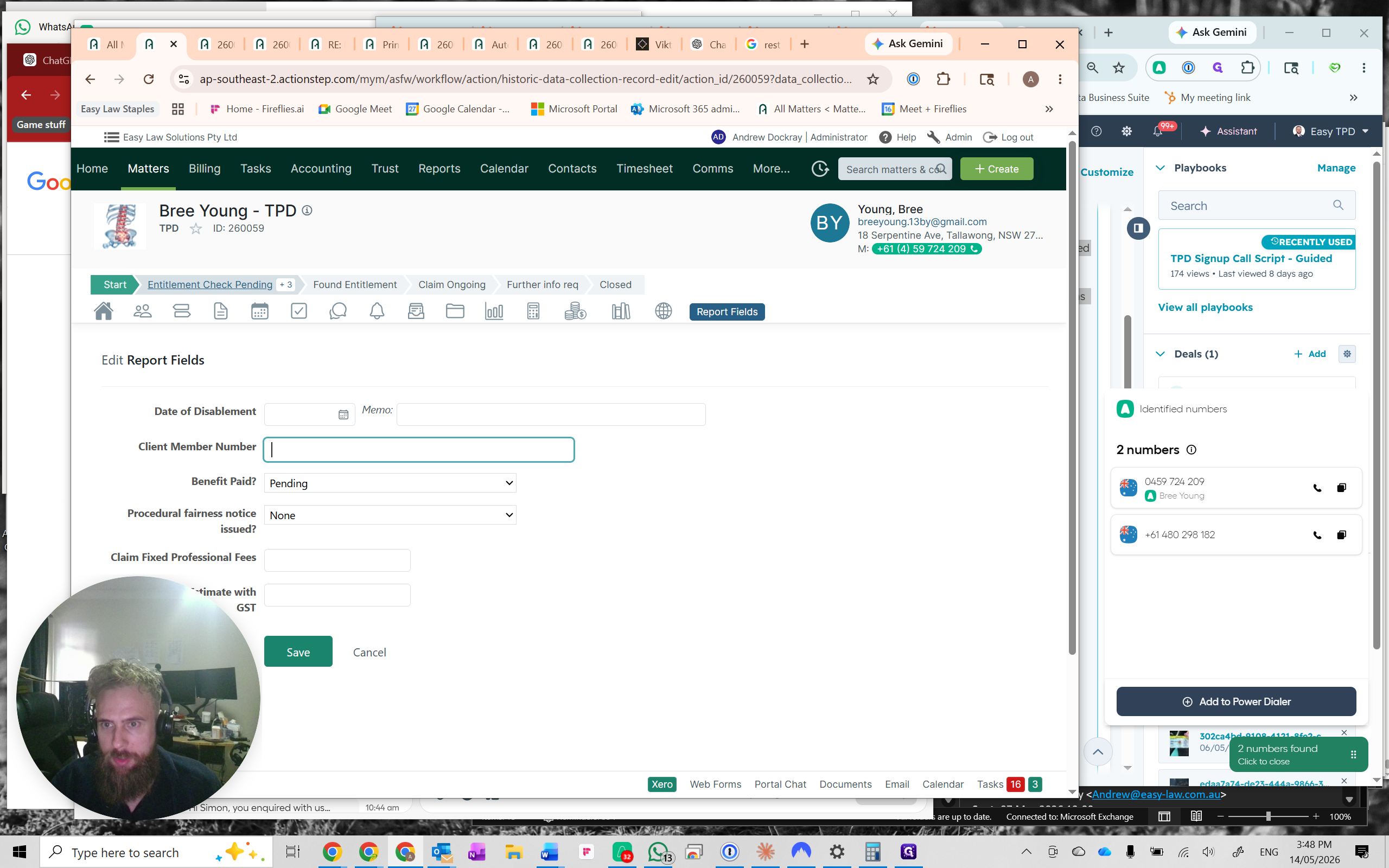Open the matter globe web icon
1389x868 pixels.
[x=663, y=311]
